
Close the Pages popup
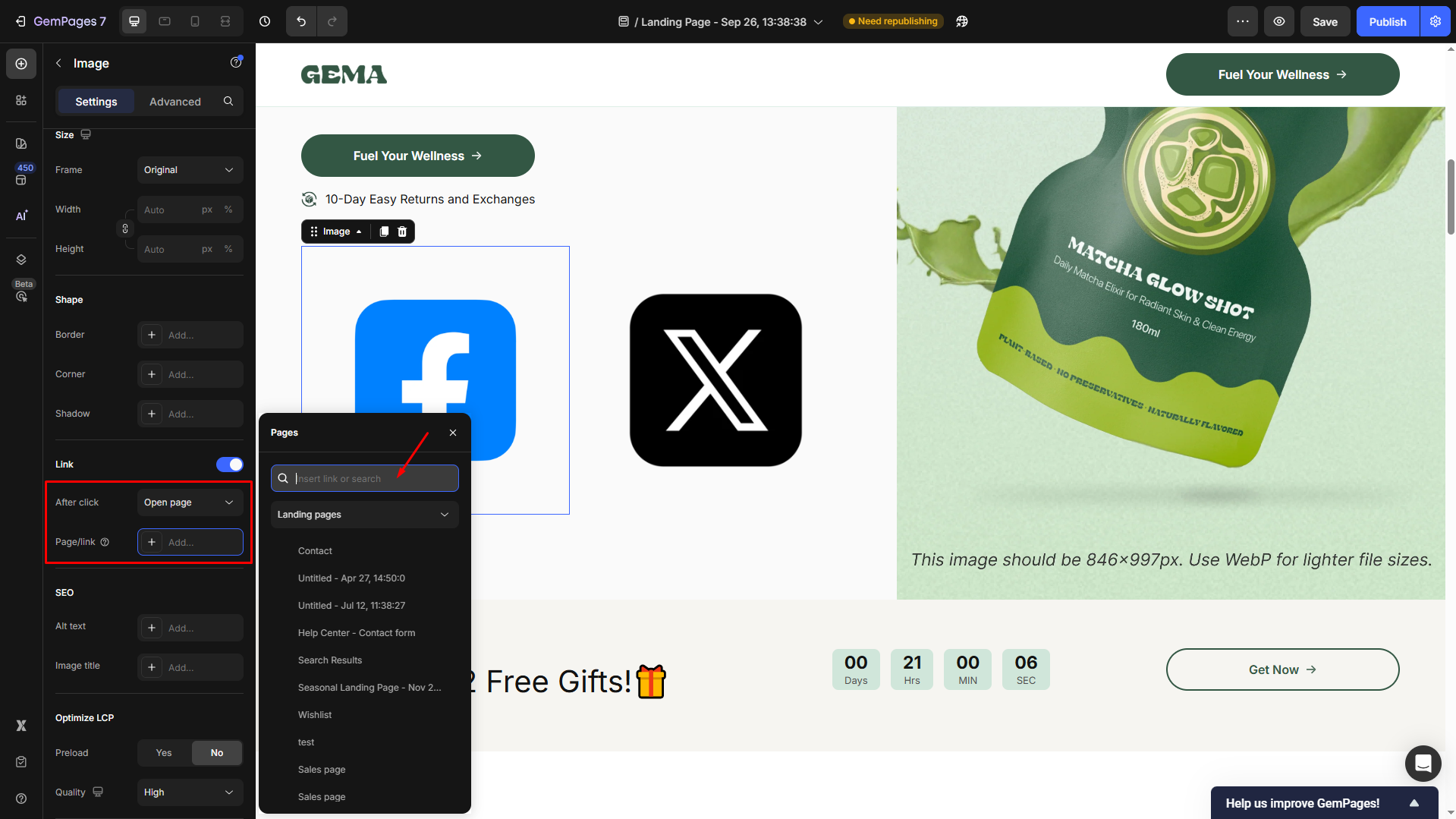pyautogui.click(x=453, y=433)
